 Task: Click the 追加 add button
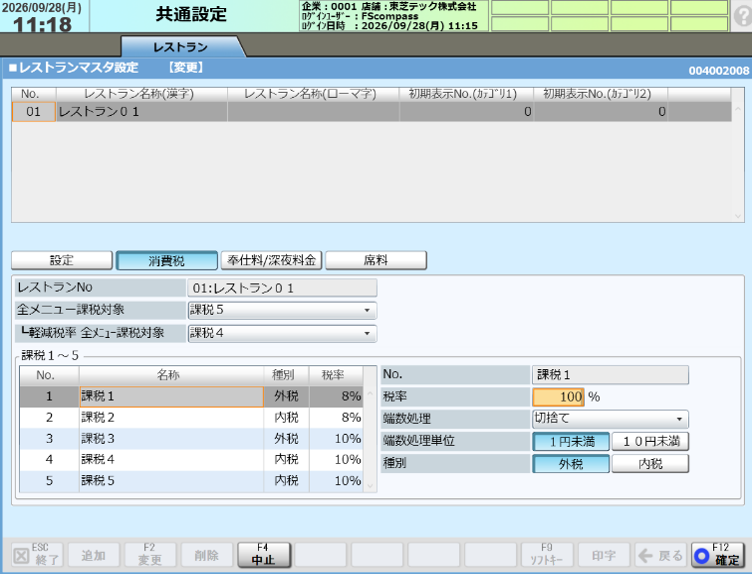[94, 555]
